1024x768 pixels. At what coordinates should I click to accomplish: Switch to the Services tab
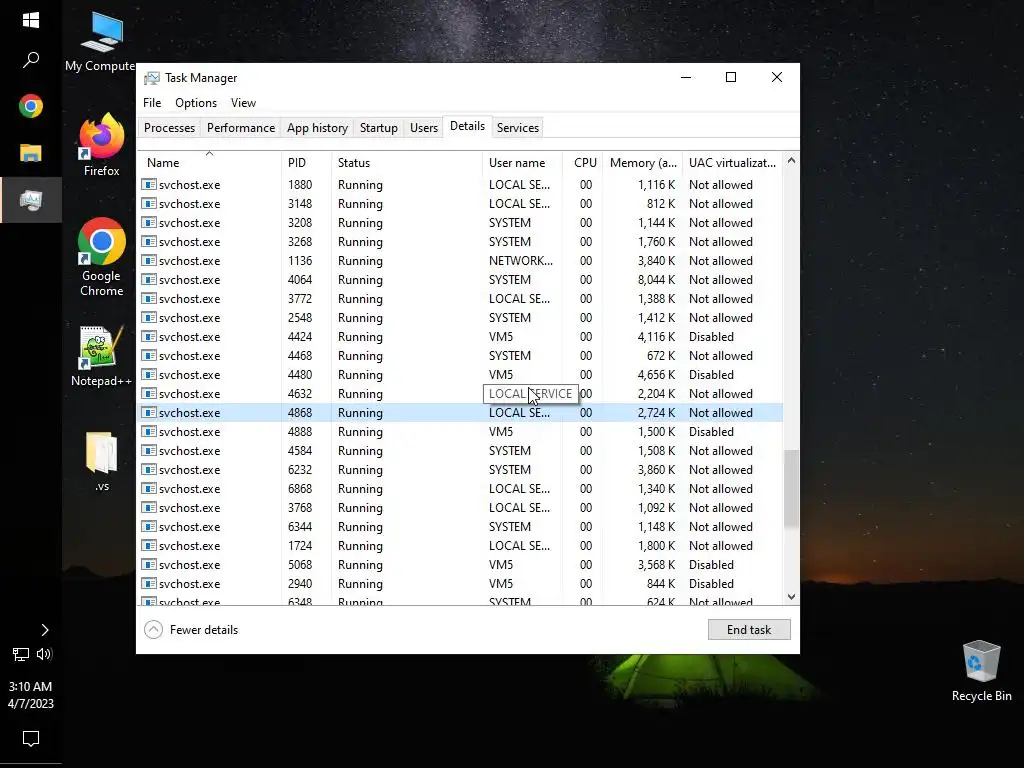tap(518, 128)
